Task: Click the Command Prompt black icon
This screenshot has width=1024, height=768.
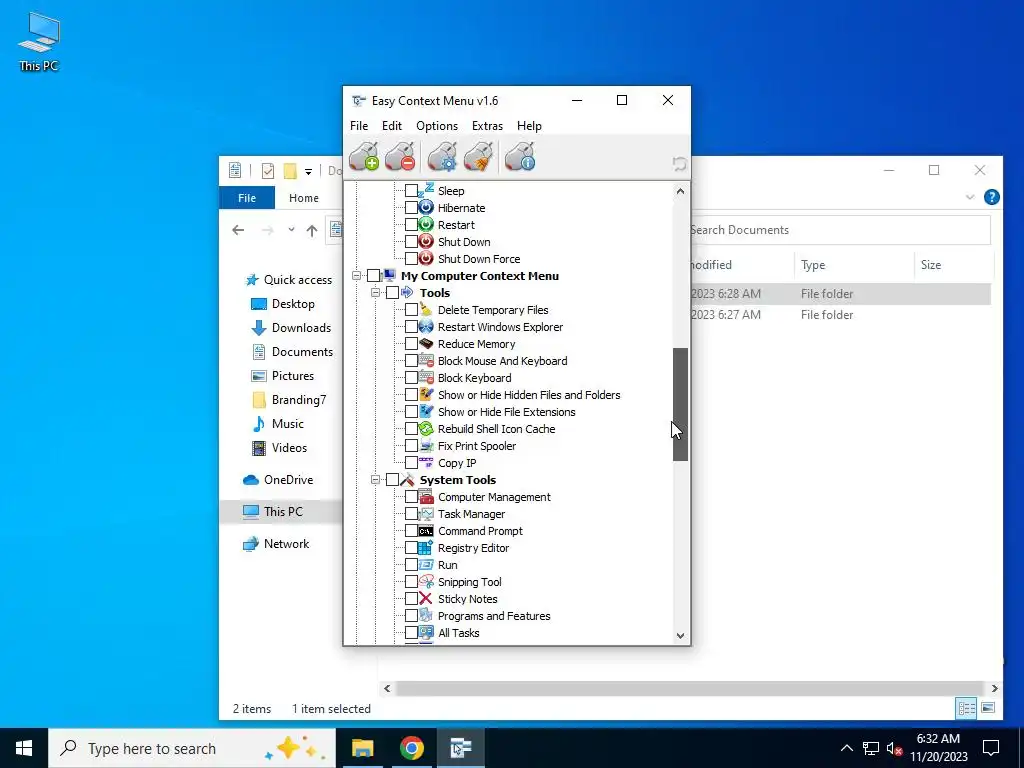Action: click(x=426, y=530)
